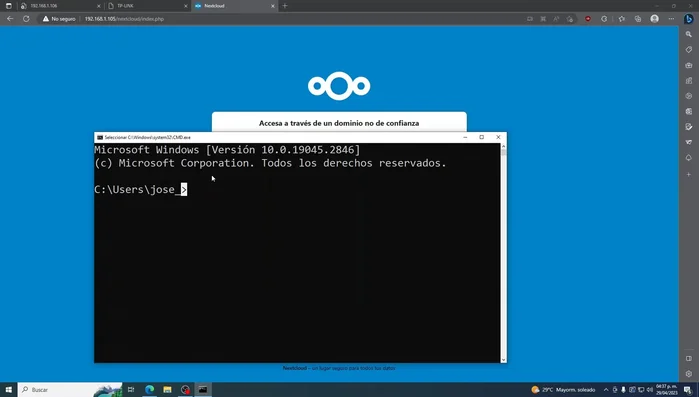The width and height of the screenshot is (699, 397).
Task: Open the Windows Start menu
Action: (x=8, y=389)
